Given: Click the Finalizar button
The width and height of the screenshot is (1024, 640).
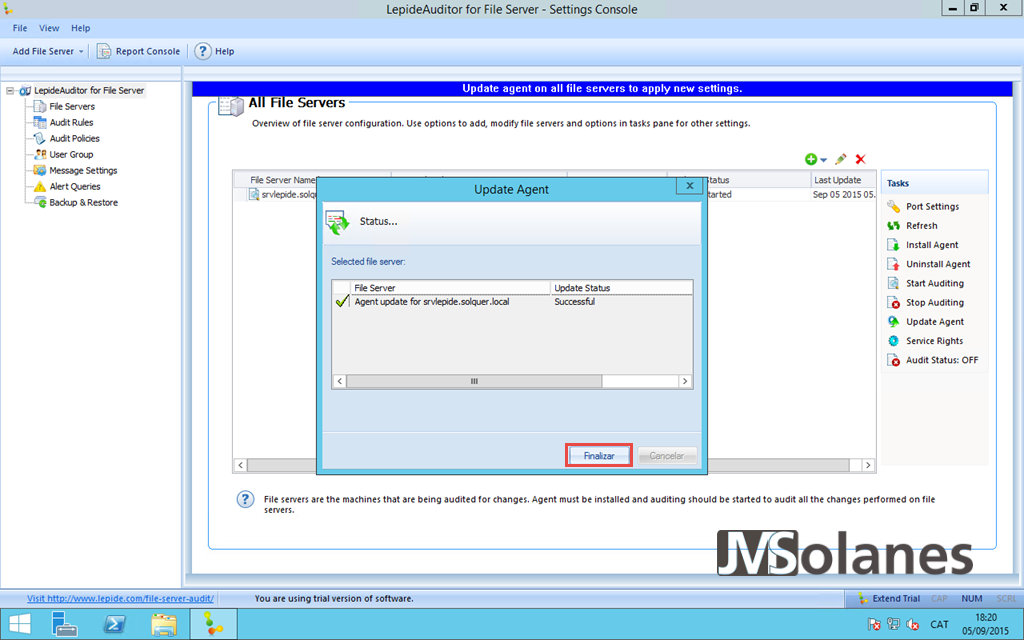Looking at the screenshot, I should 599,456.
